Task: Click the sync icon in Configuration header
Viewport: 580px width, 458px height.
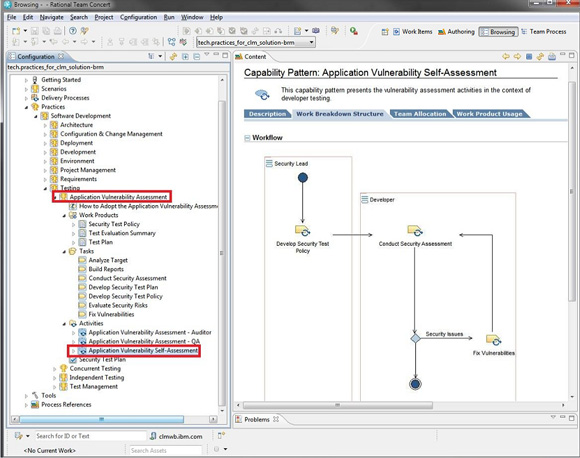Action: 173,57
